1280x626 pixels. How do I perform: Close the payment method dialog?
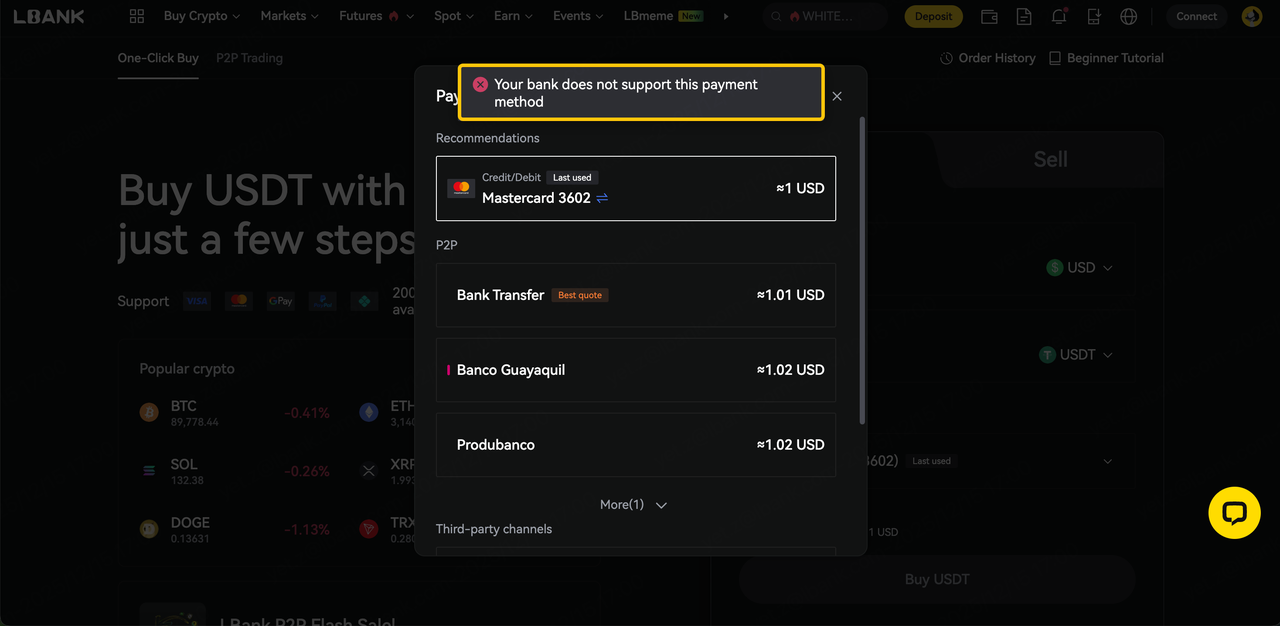(x=837, y=96)
